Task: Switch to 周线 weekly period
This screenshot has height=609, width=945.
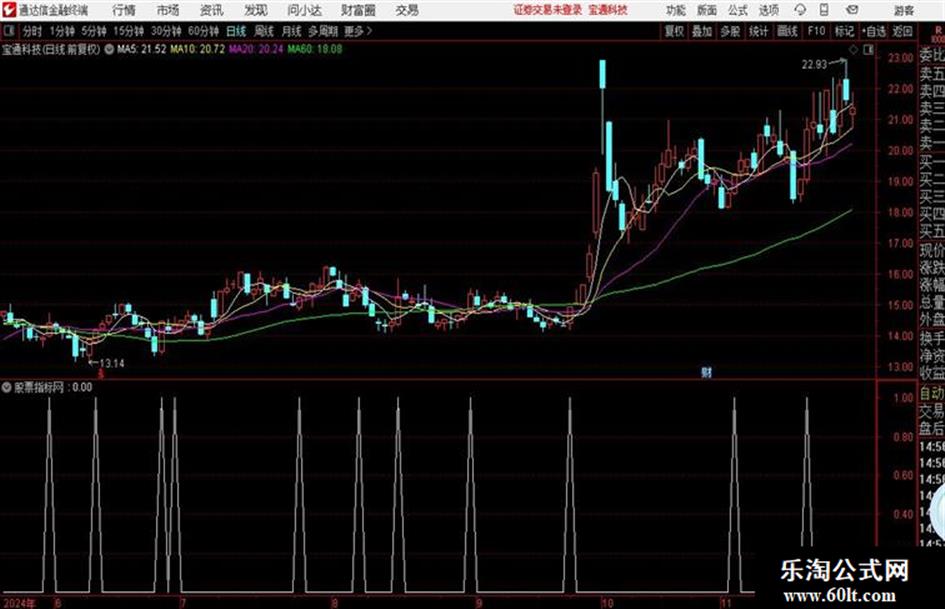Action: (x=264, y=31)
